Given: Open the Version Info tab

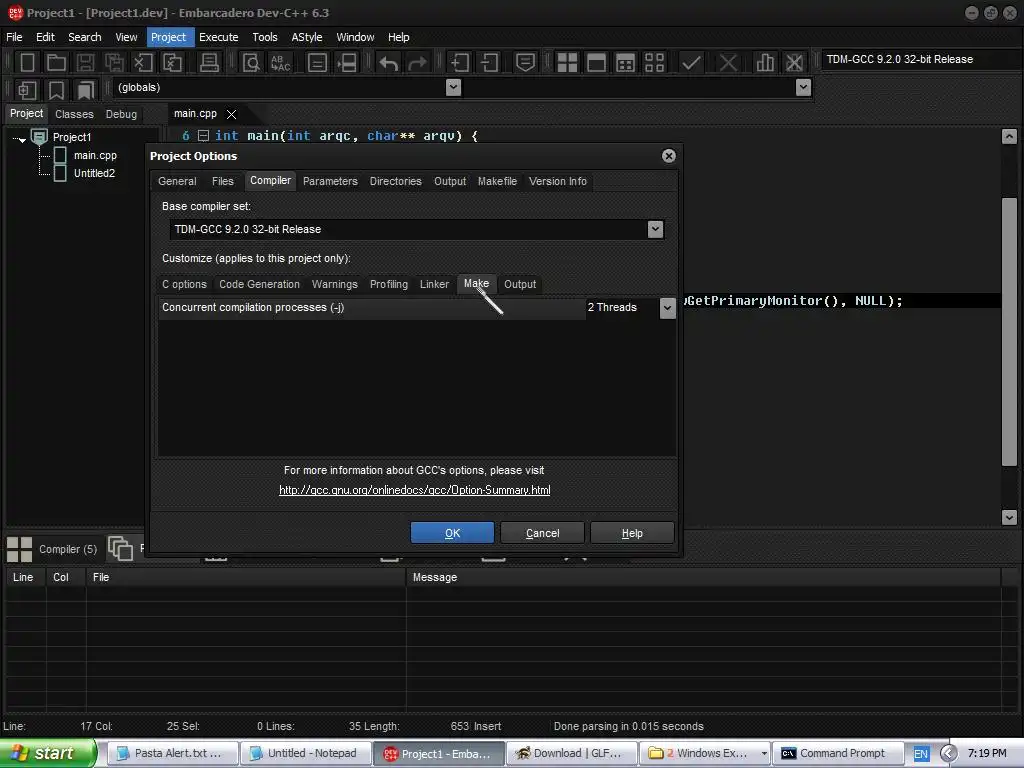Looking at the screenshot, I should (558, 182).
